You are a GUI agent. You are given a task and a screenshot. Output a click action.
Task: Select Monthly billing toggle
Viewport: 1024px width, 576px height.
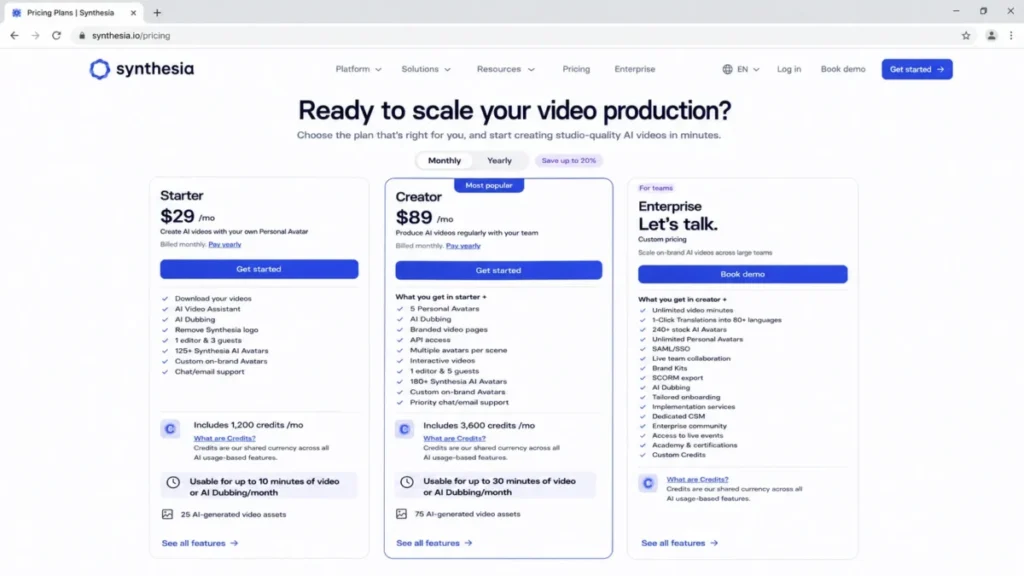[x=444, y=161]
